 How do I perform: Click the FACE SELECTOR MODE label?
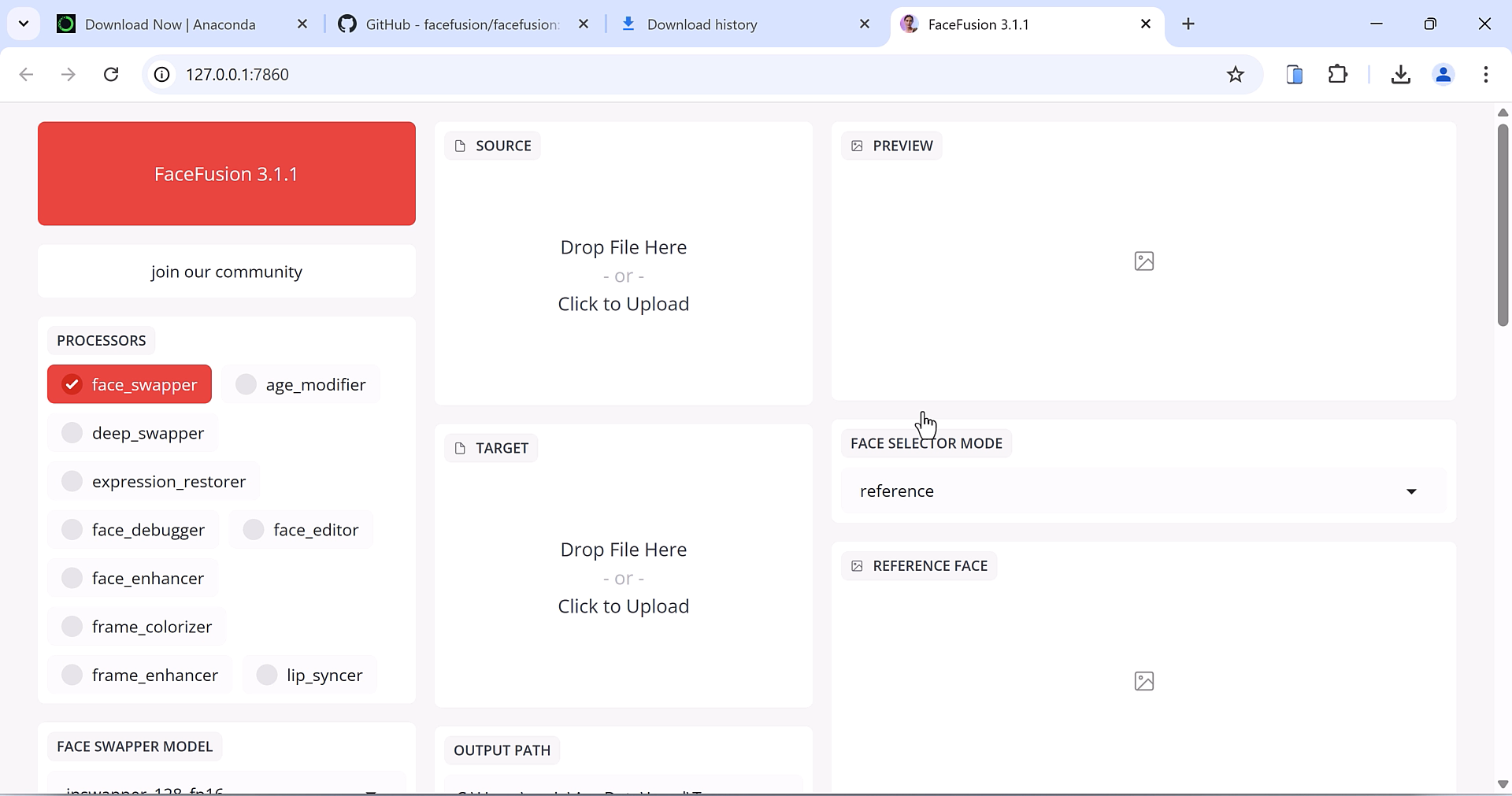tap(926, 443)
